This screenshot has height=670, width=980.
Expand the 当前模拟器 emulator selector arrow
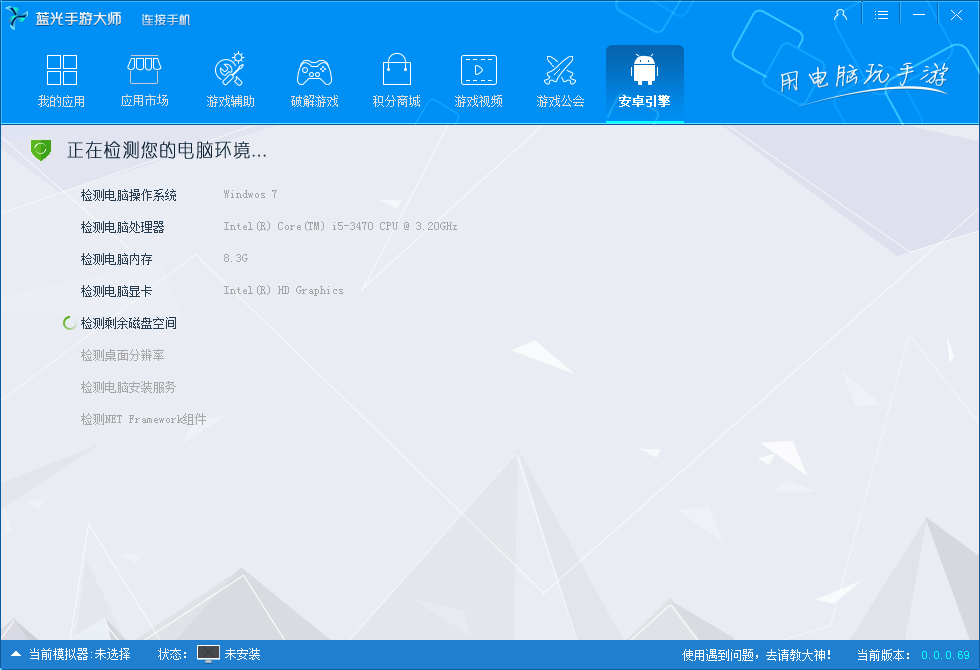tap(15, 654)
